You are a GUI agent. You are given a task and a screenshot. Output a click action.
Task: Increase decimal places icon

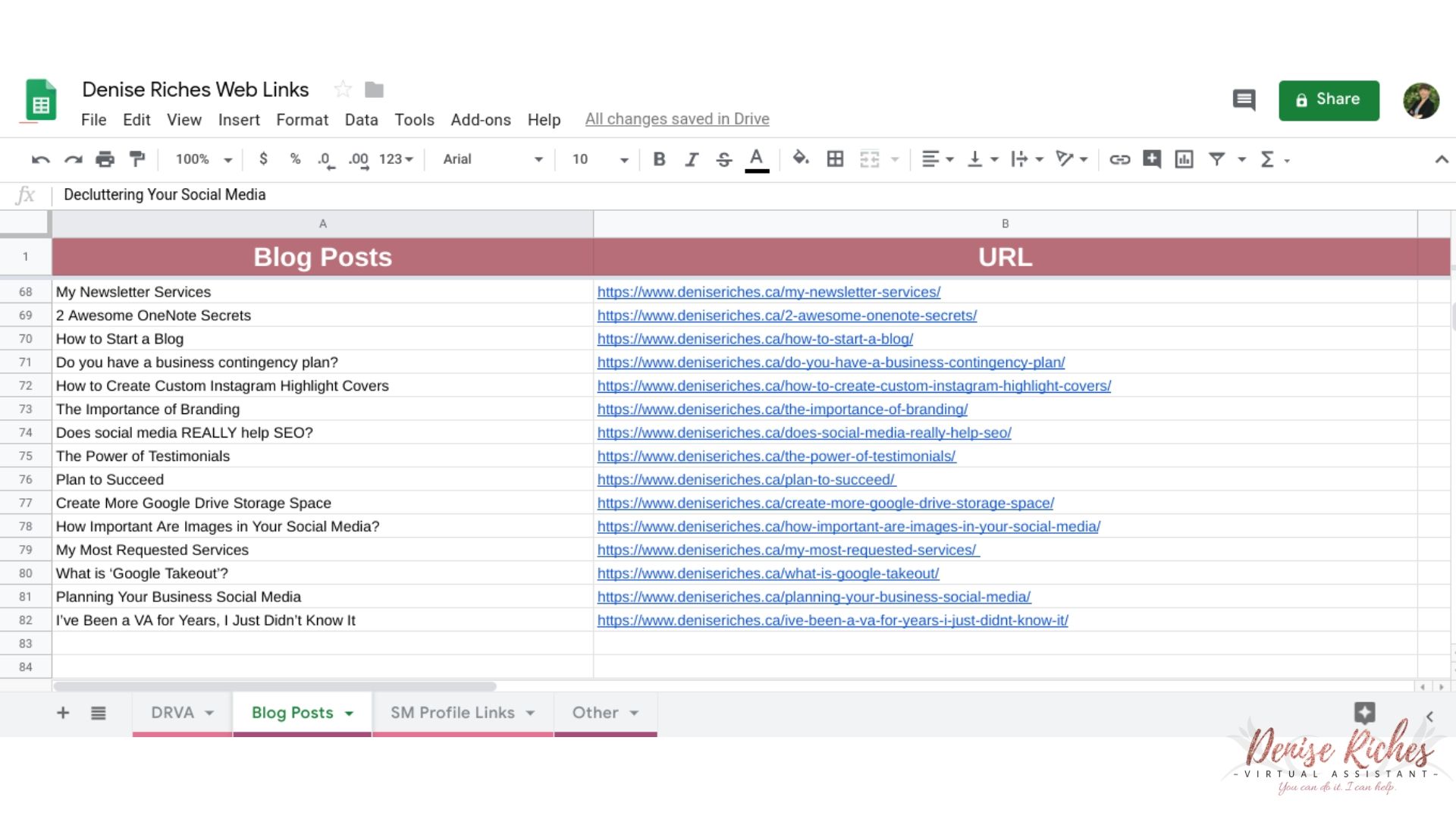[x=359, y=160]
